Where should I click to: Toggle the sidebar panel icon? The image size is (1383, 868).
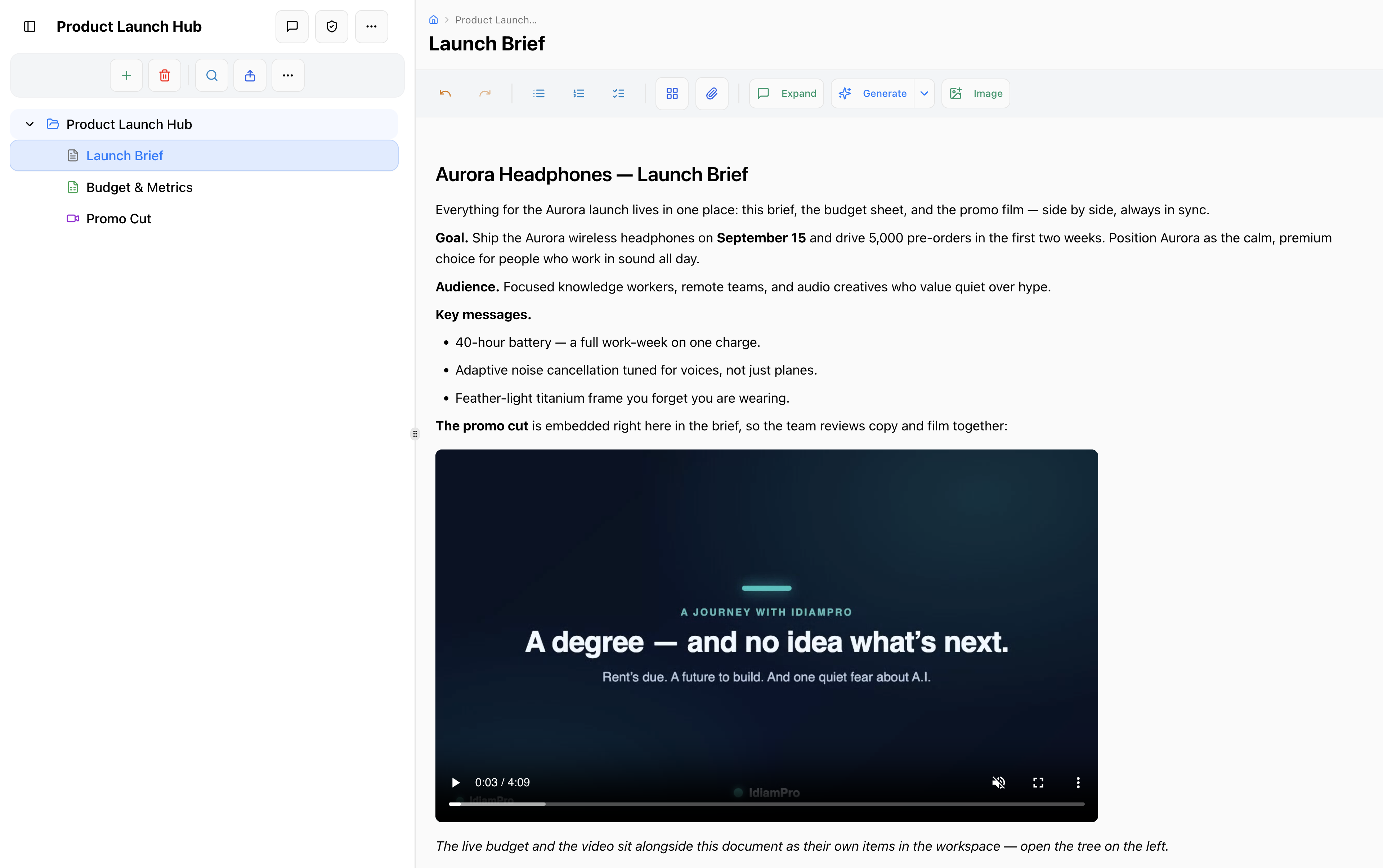click(30, 26)
